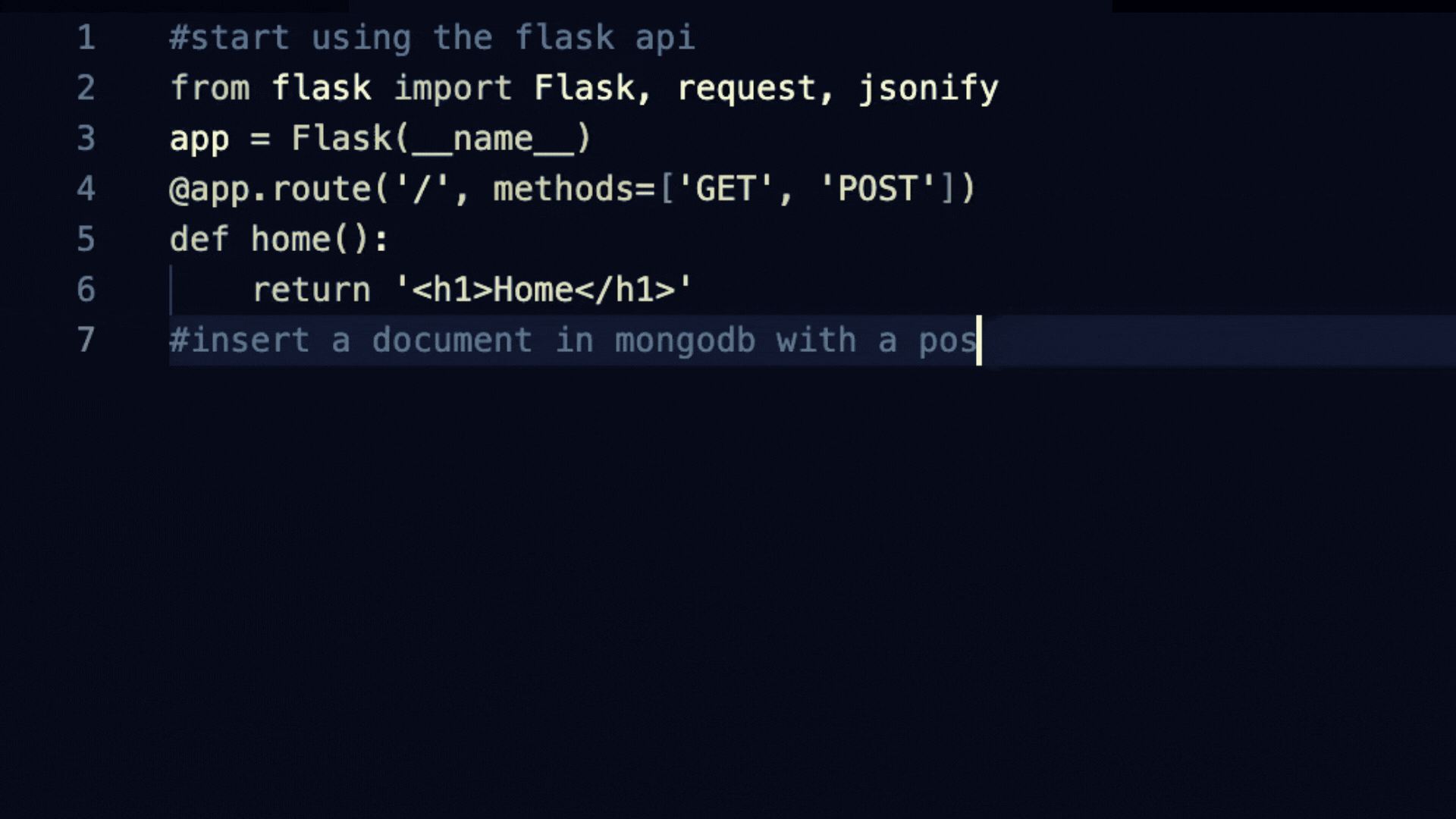Click line number 7 in the gutter
Screen dimensions: 1456x819
point(86,340)
